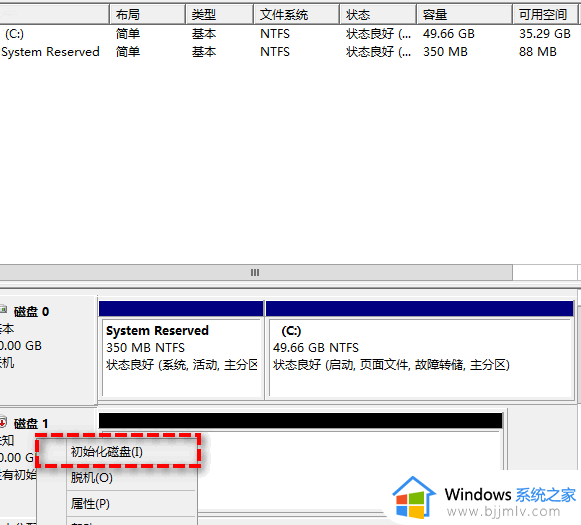Click the 磁盘 1 disk label
Viewport: 581px width, 525px height.
[x=31, y=423]
